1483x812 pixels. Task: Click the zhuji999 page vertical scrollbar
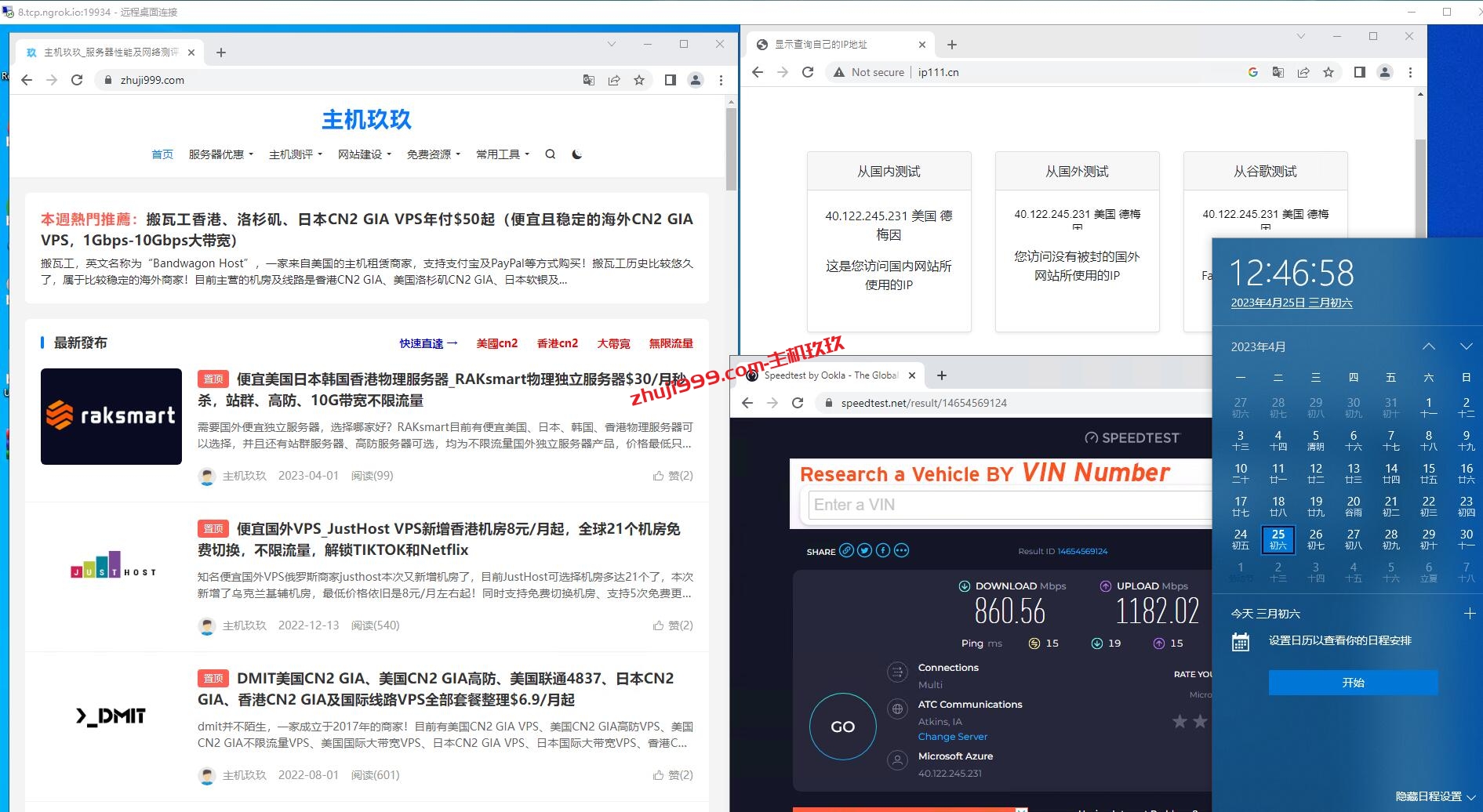pyautogui.click(x=731, y=149)
